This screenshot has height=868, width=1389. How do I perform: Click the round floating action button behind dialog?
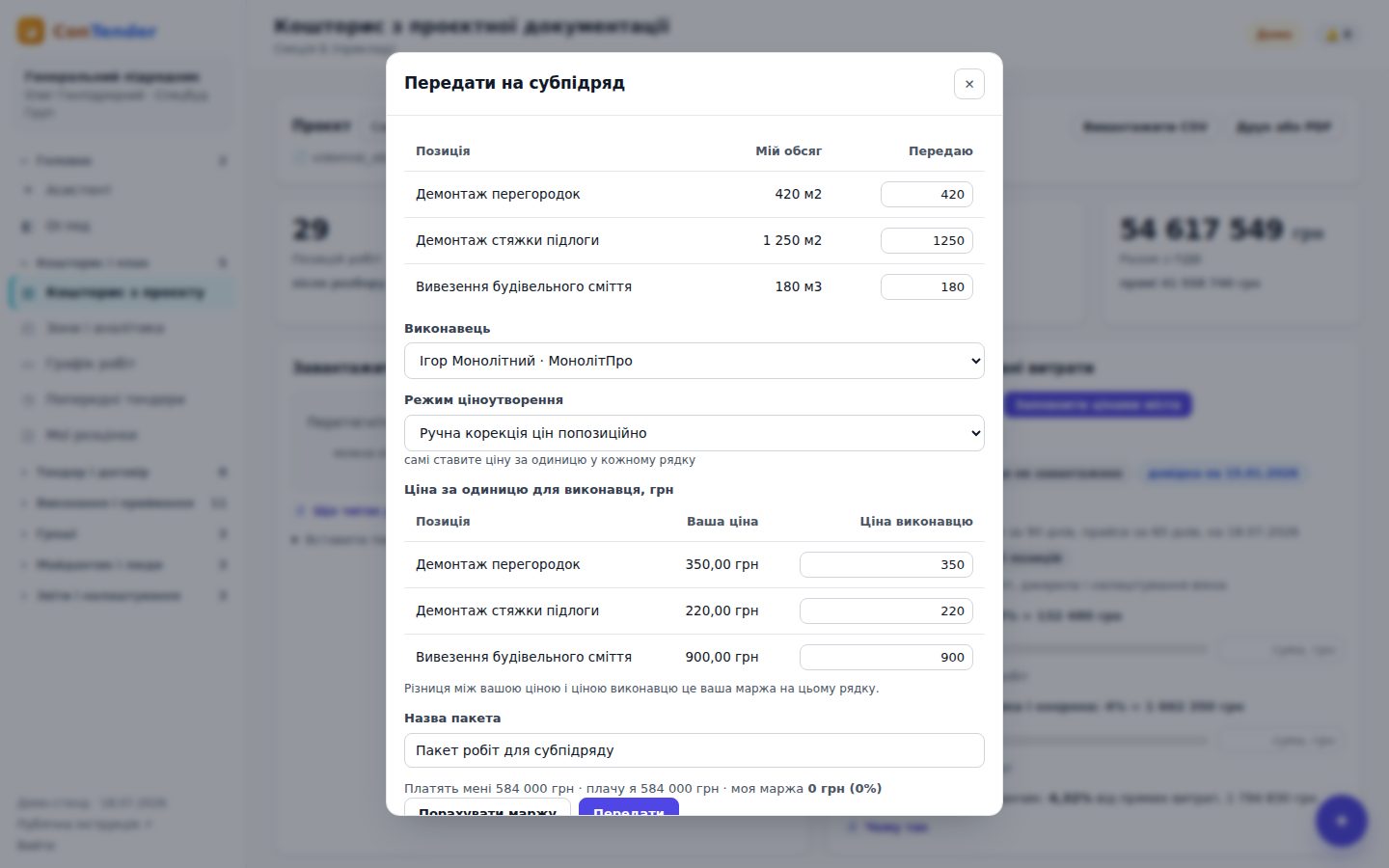[1342, 821]
